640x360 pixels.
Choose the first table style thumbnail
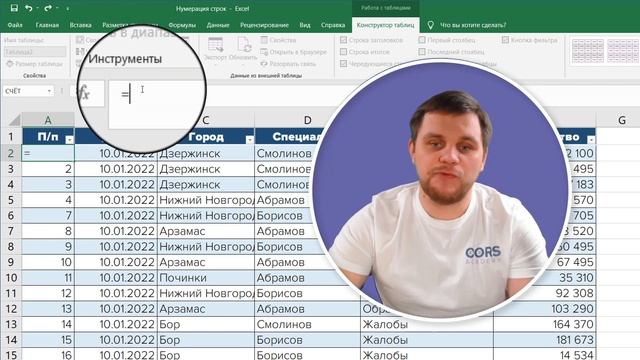(x=587, y=51)
